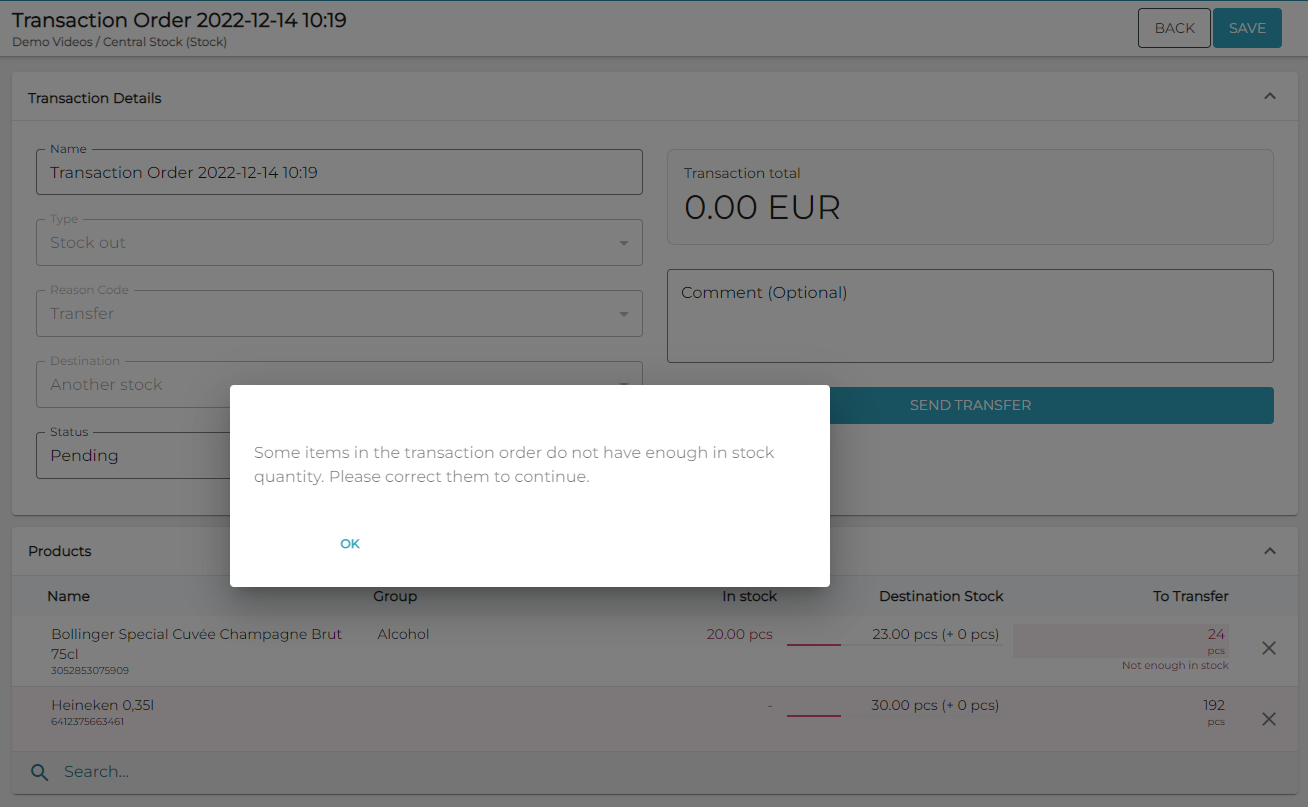Remove the Bollinger Champagne row with X
This screenshot has width=1308, height=807.
pyautogui.click(x=1268, y=648)
